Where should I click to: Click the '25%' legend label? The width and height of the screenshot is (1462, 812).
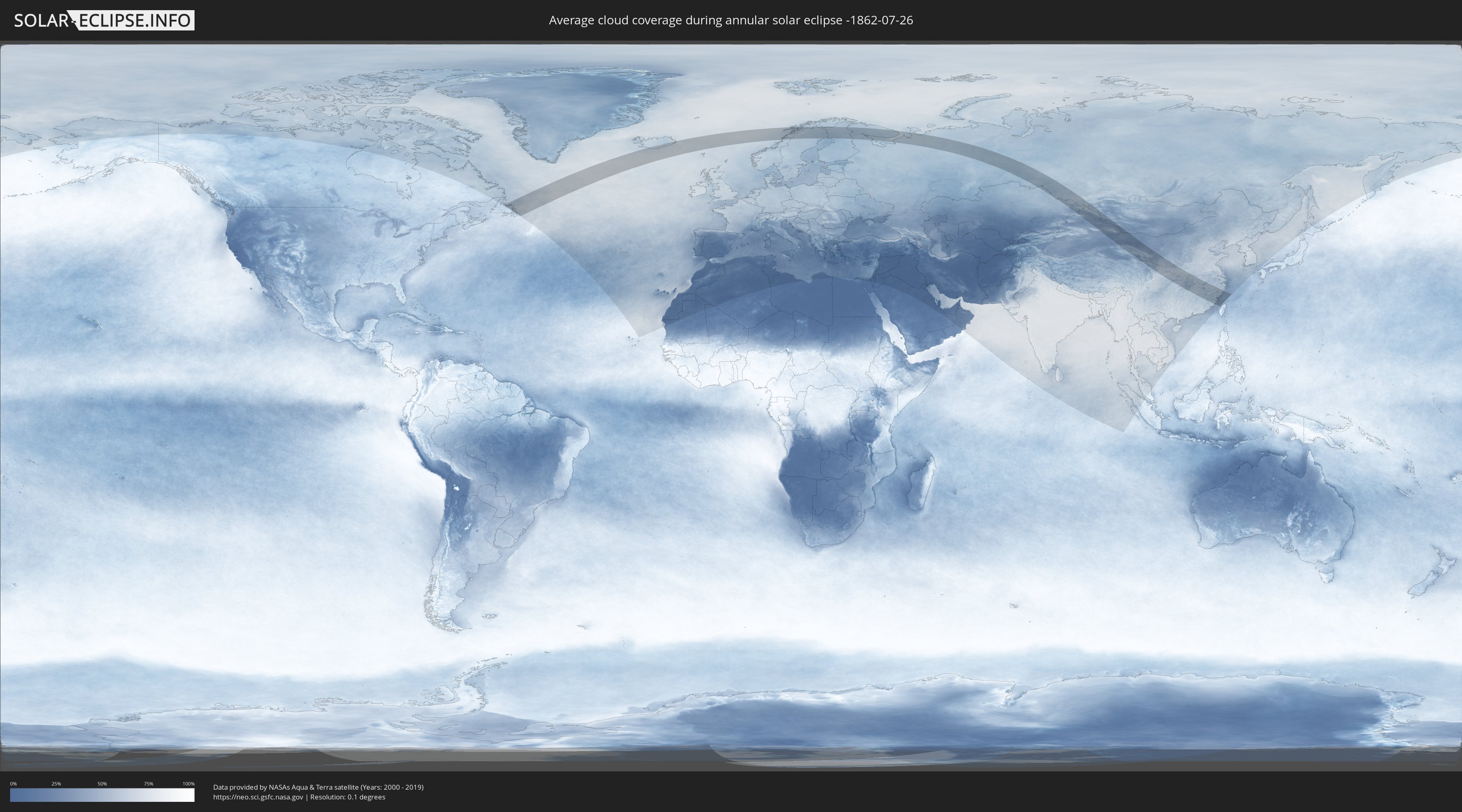pyautogui.click(x=56, y=784)
